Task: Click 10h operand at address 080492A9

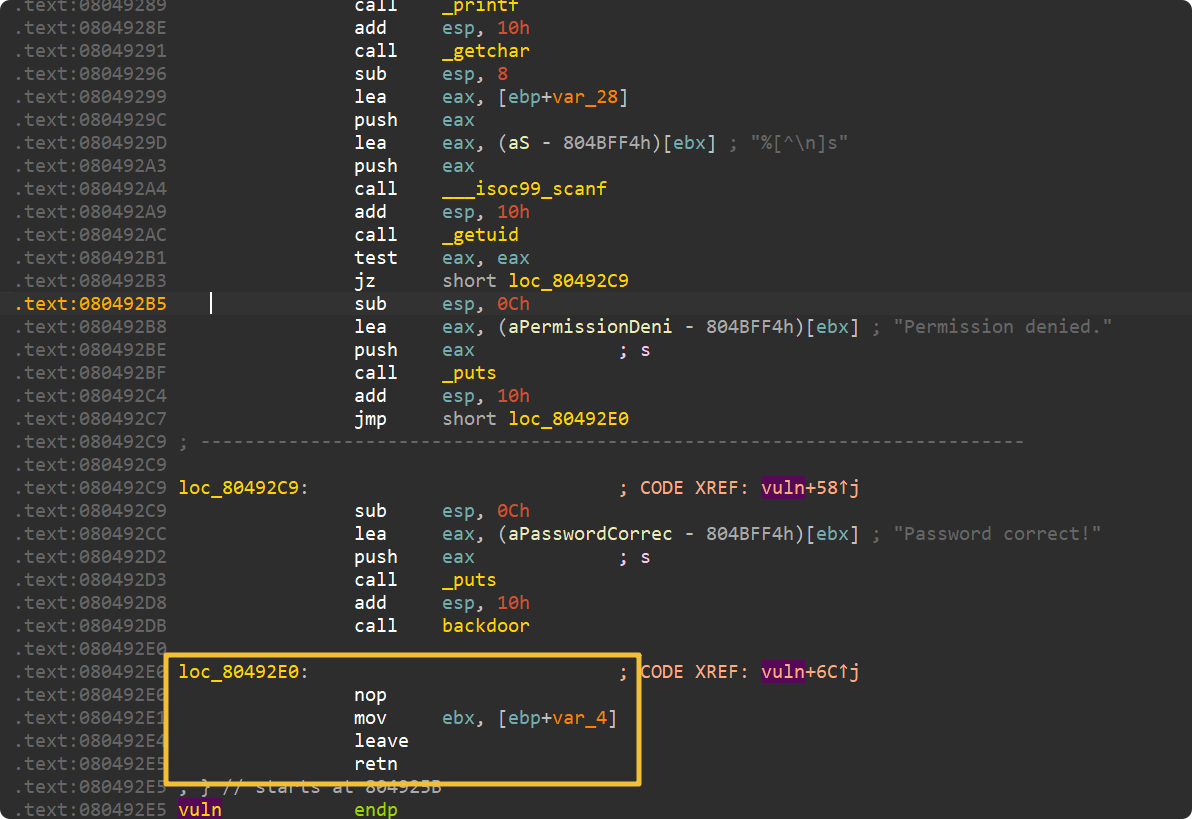Action: (513, 212)
